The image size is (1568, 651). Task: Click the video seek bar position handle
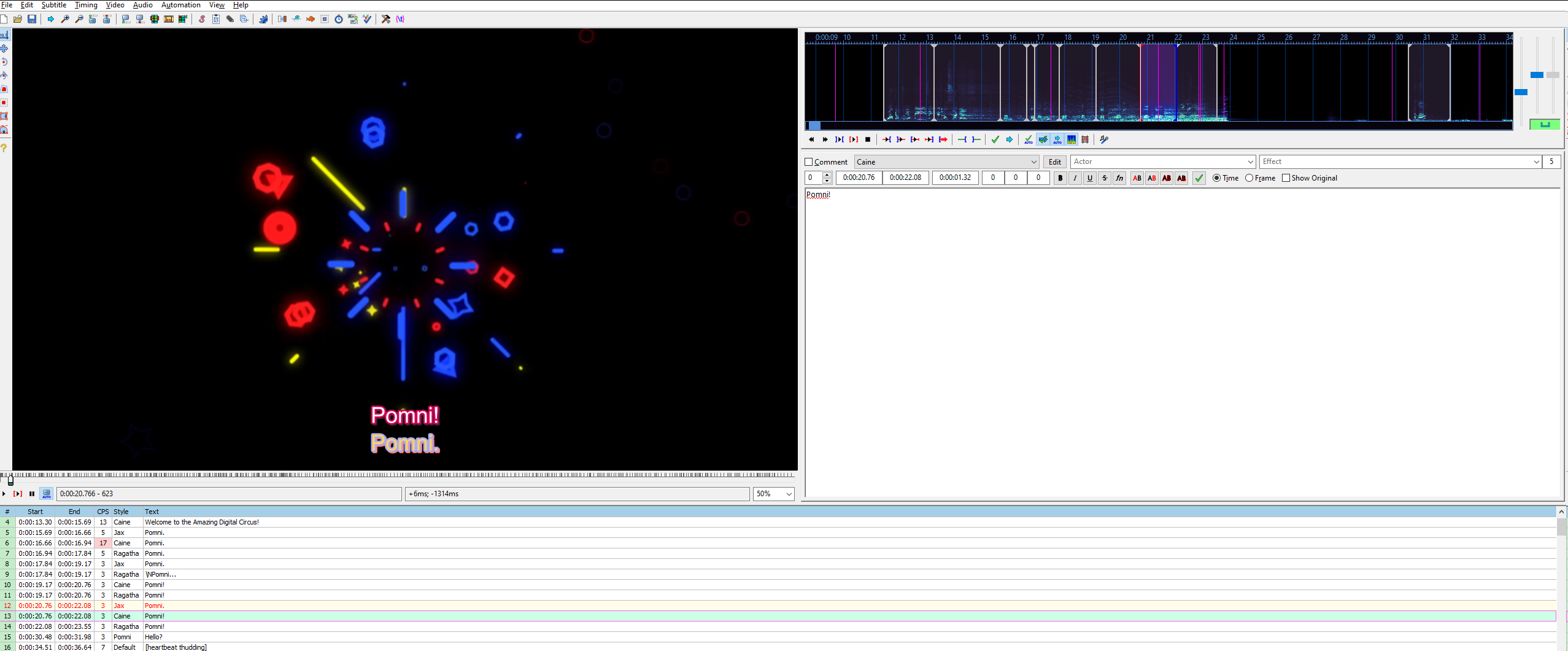click(10, 480)
